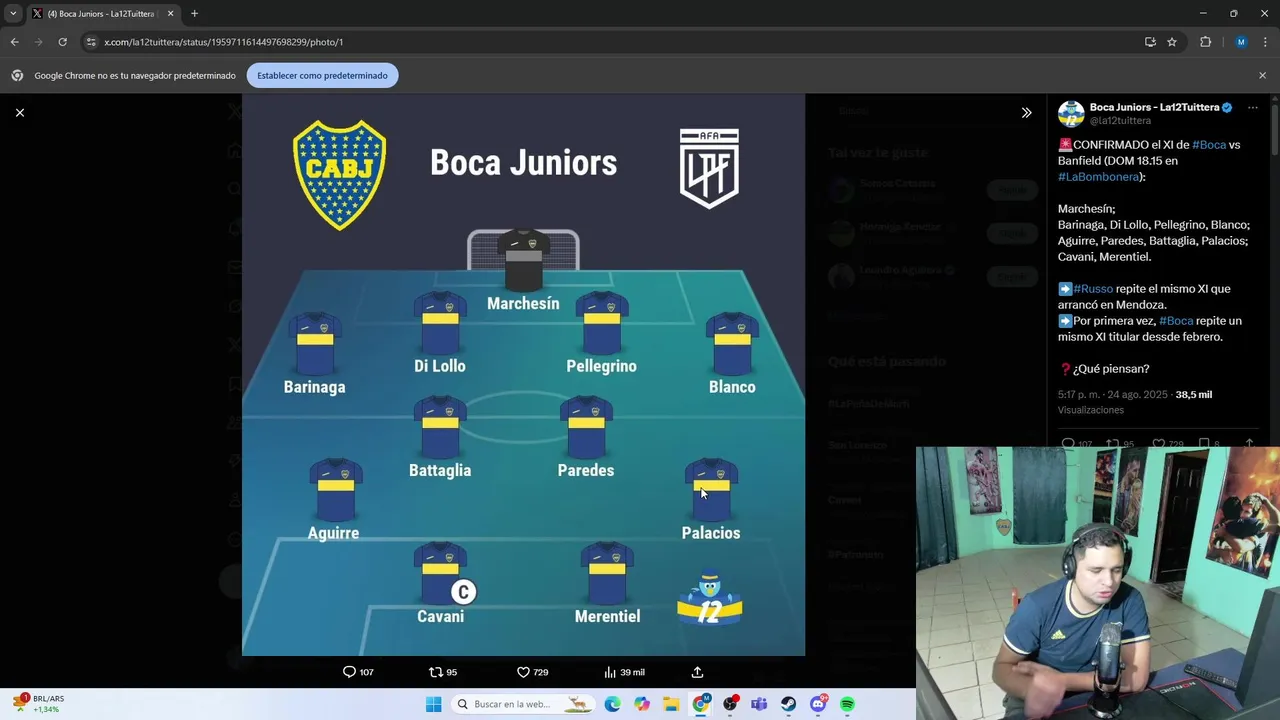Open Google Chrome icon in the taskbar

[x=701, y=704]
